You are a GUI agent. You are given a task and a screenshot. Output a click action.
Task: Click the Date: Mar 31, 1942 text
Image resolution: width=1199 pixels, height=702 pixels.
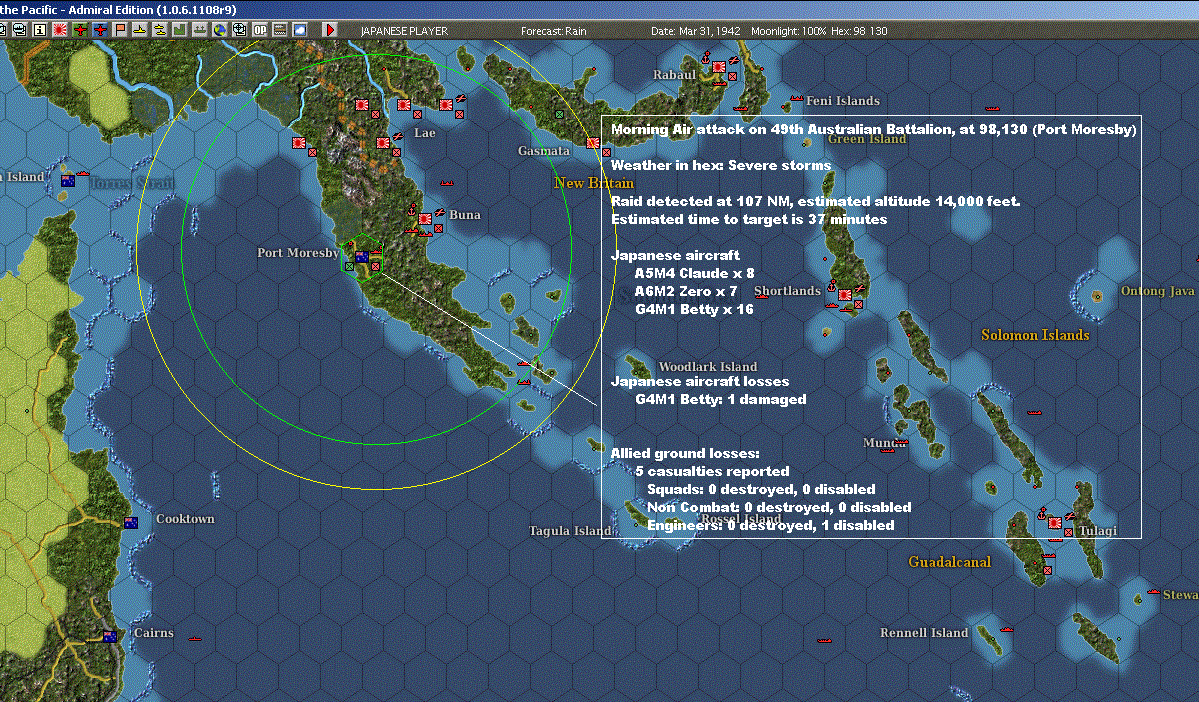tap(696, 31)
